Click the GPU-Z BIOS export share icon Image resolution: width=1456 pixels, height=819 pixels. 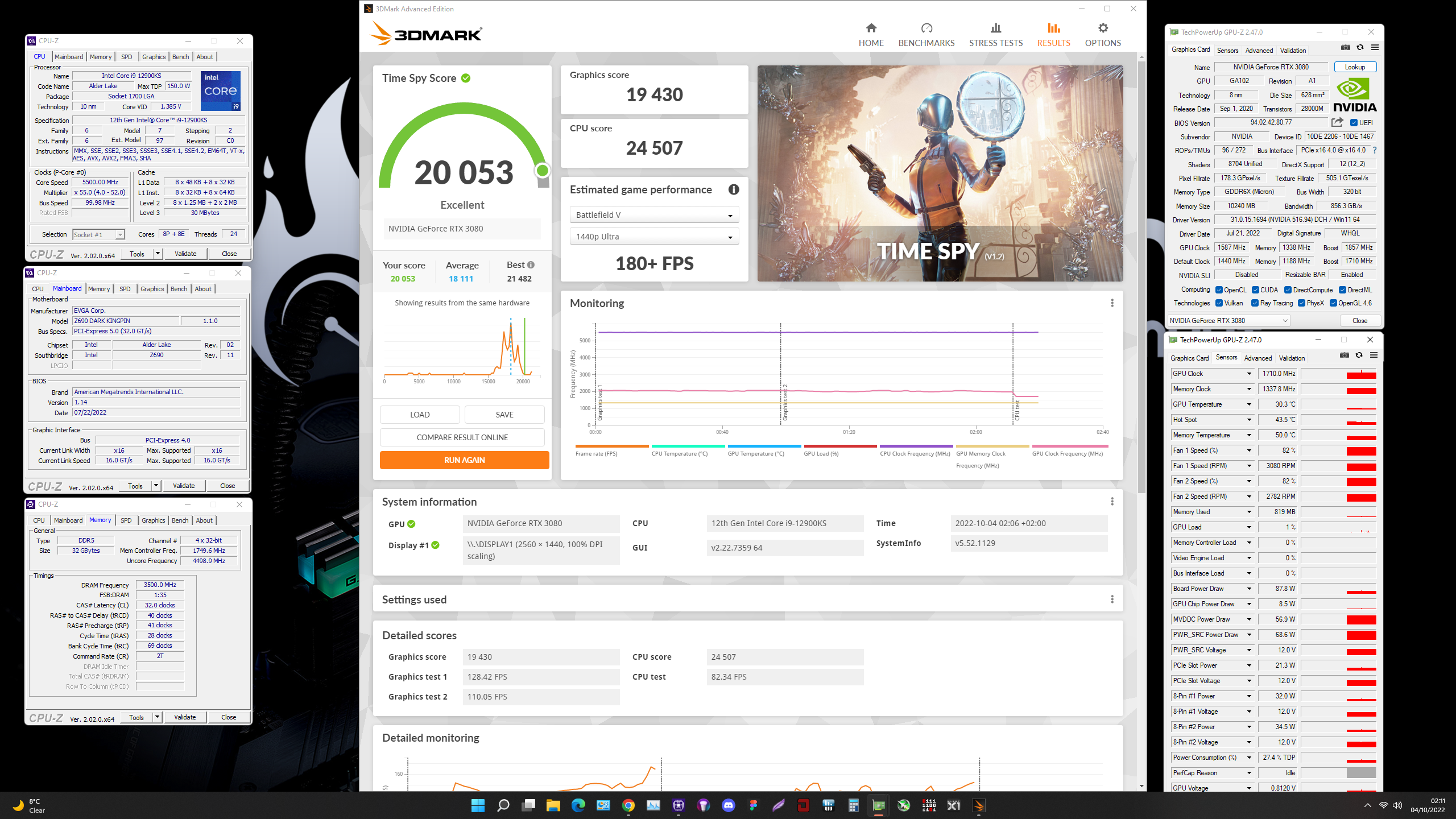(1337, 122)
